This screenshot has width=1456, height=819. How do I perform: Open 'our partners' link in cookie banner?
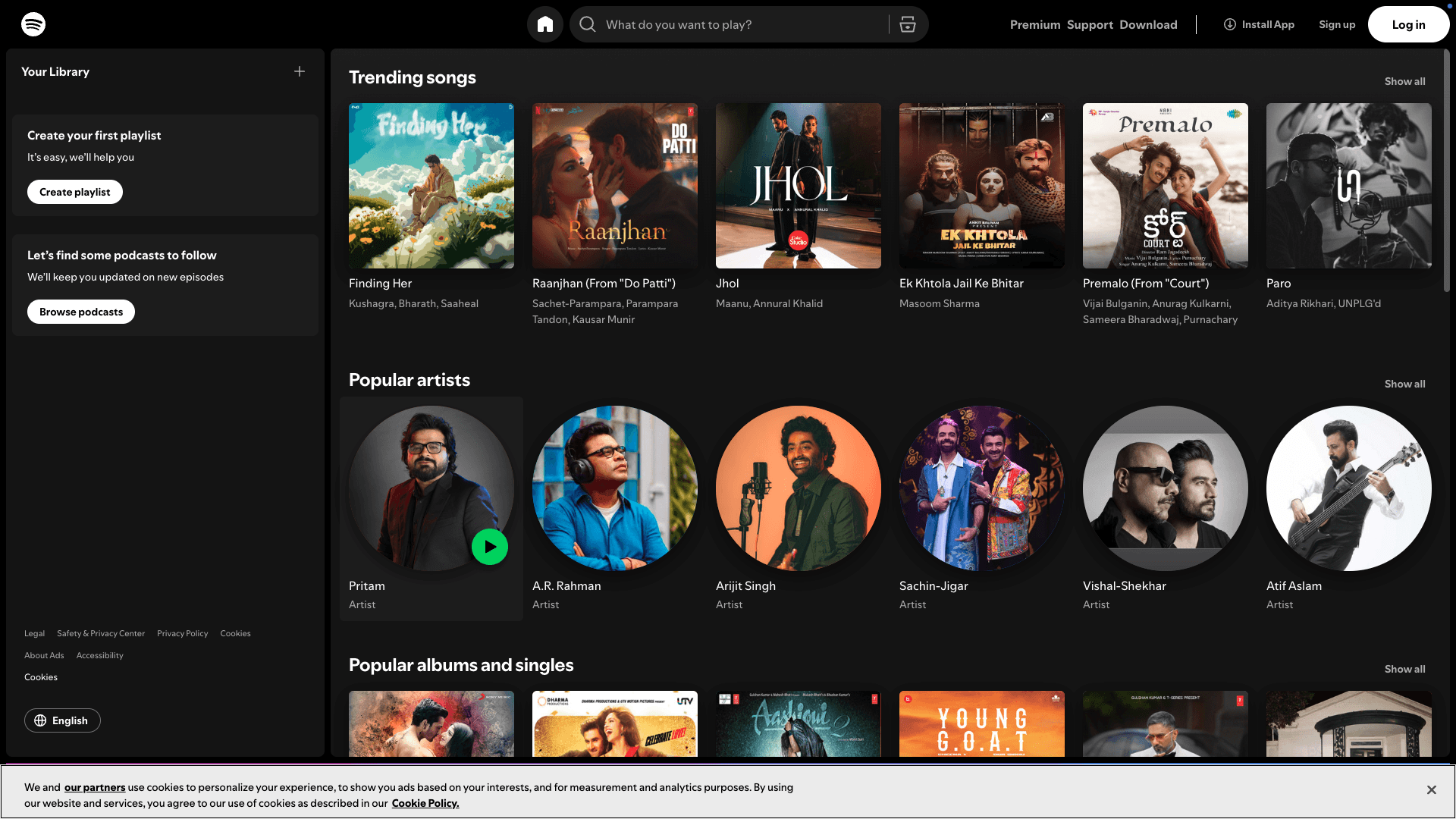click(x=95, y=787)
